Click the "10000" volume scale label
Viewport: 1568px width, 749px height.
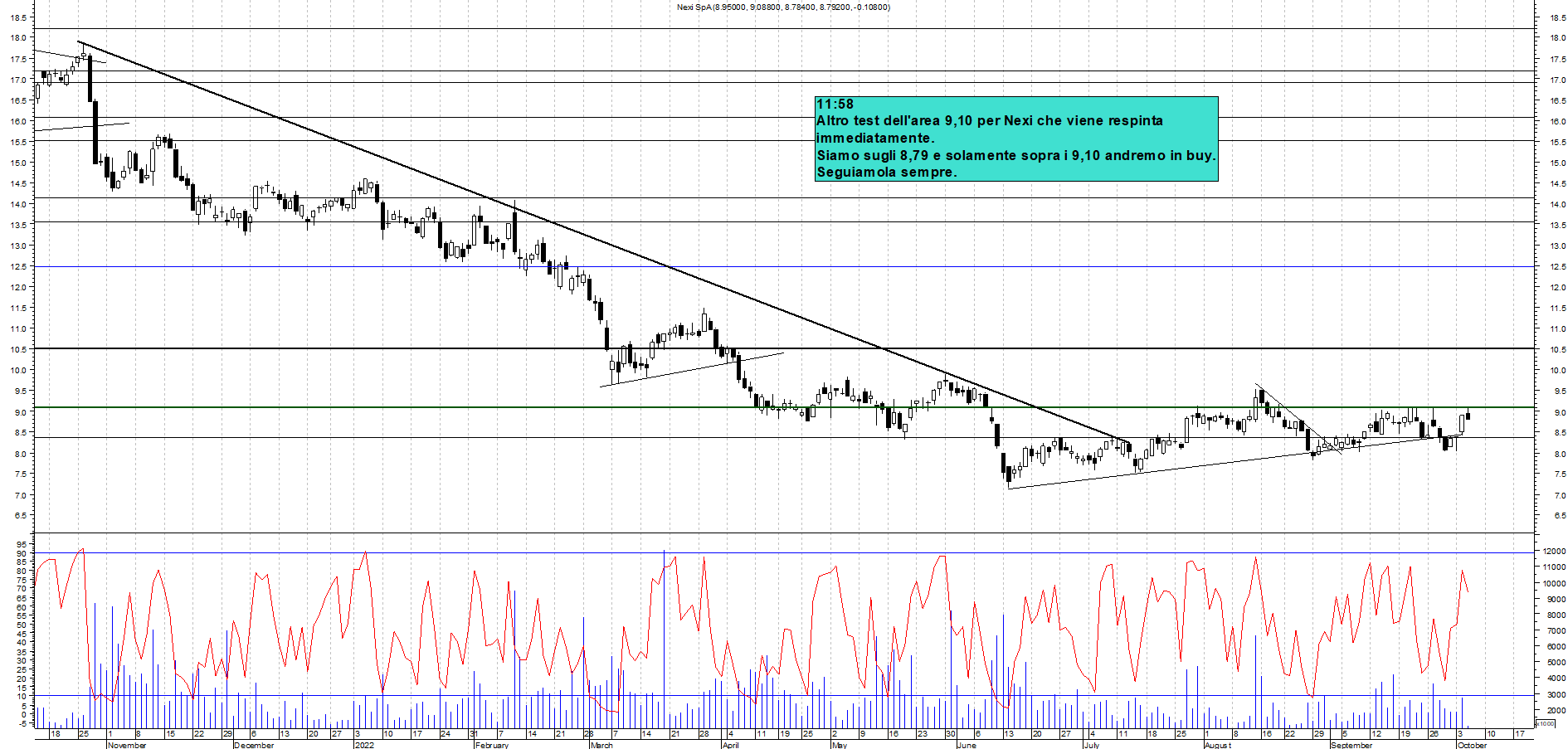1554,583
